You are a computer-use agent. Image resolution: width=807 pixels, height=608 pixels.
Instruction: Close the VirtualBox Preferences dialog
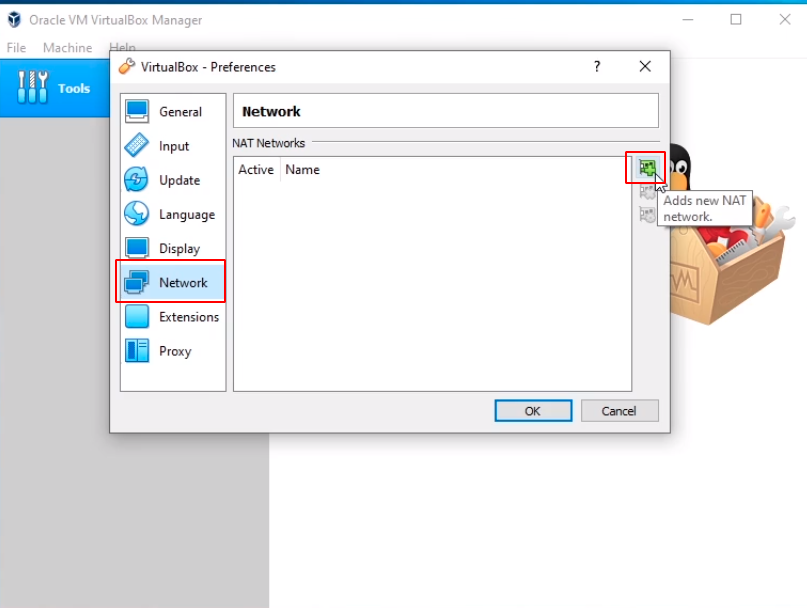coord(645,67)
